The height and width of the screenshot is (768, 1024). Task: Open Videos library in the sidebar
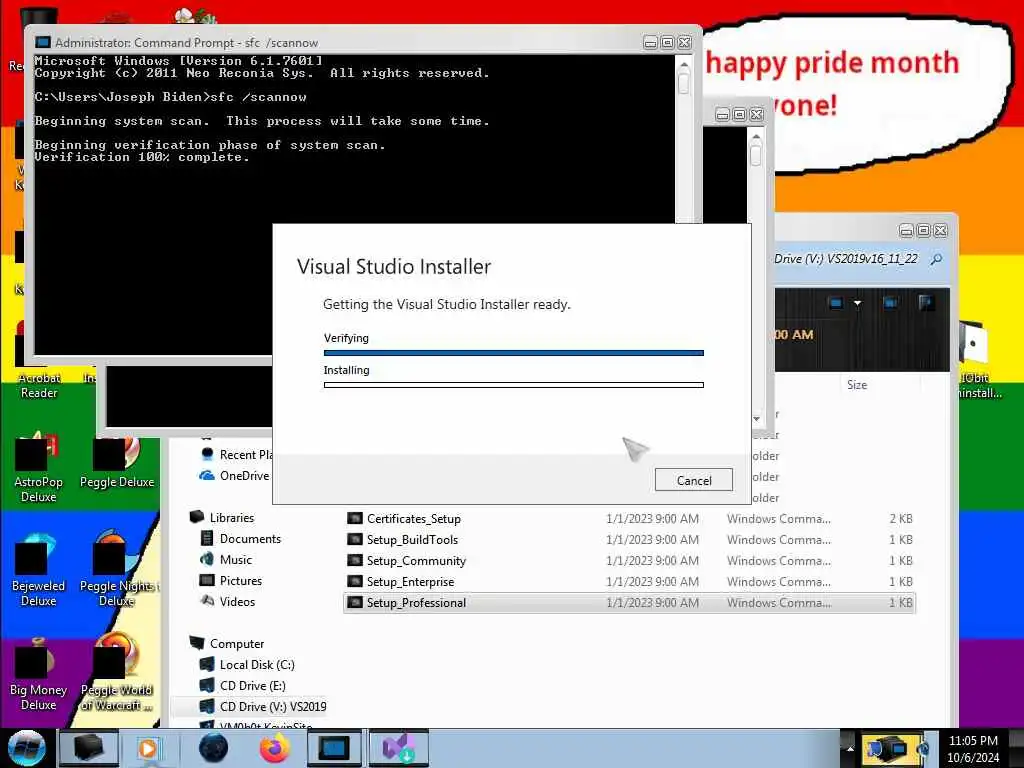[x=237, y=601]
